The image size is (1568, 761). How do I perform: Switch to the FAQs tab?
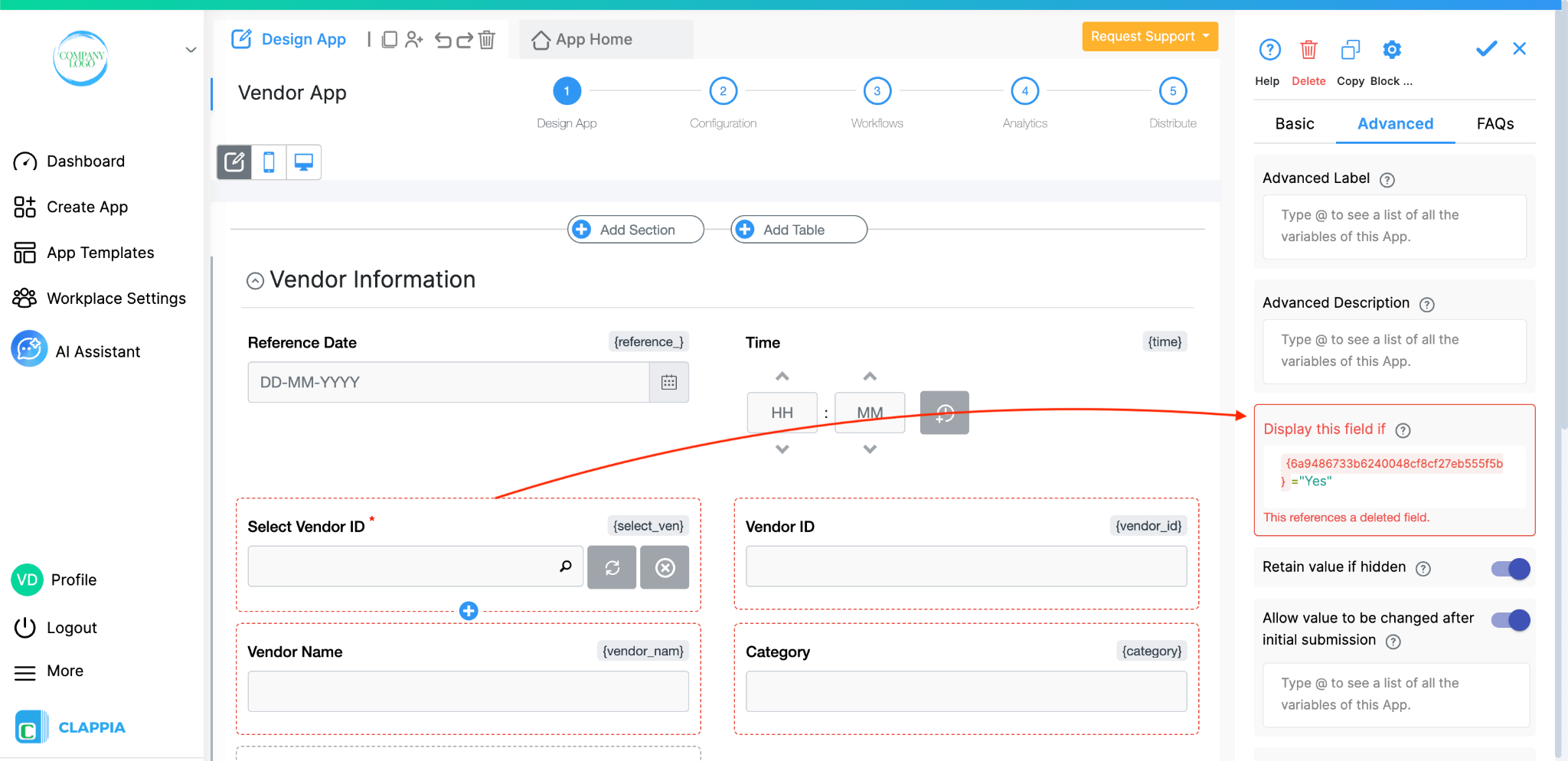coord(1495,123)
